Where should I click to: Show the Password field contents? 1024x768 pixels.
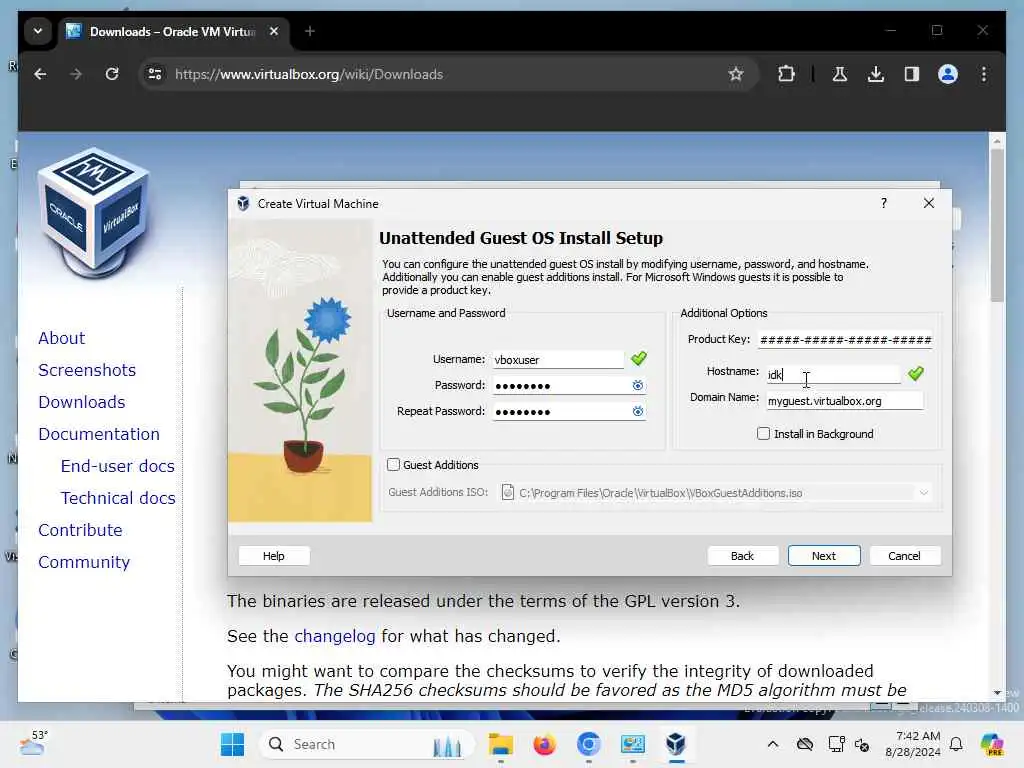tap(637, 385)
